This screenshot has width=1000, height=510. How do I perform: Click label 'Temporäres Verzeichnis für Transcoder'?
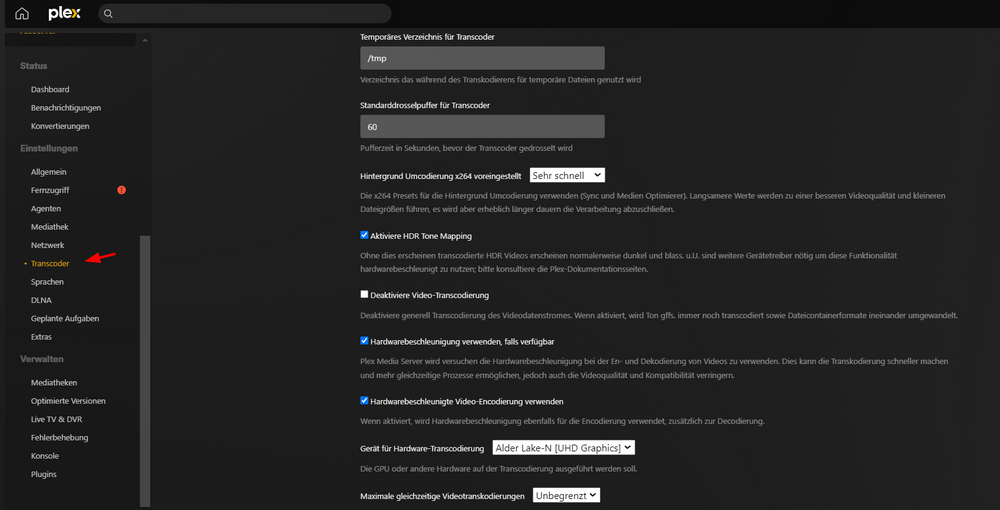coord(428,37)
